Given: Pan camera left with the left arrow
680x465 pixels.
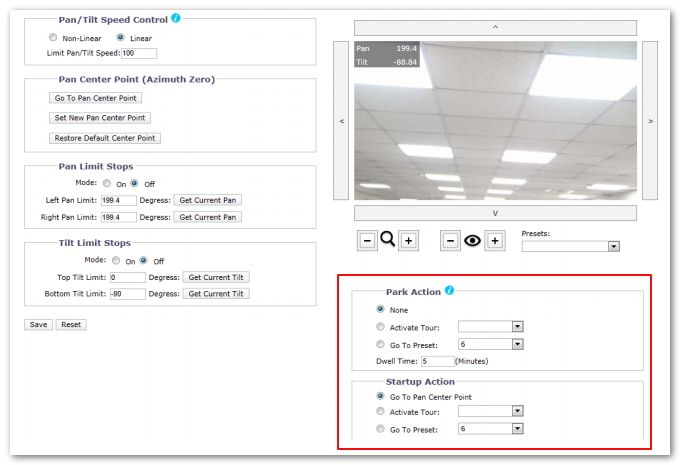Looking at the screenshot, I should (342, 121).
